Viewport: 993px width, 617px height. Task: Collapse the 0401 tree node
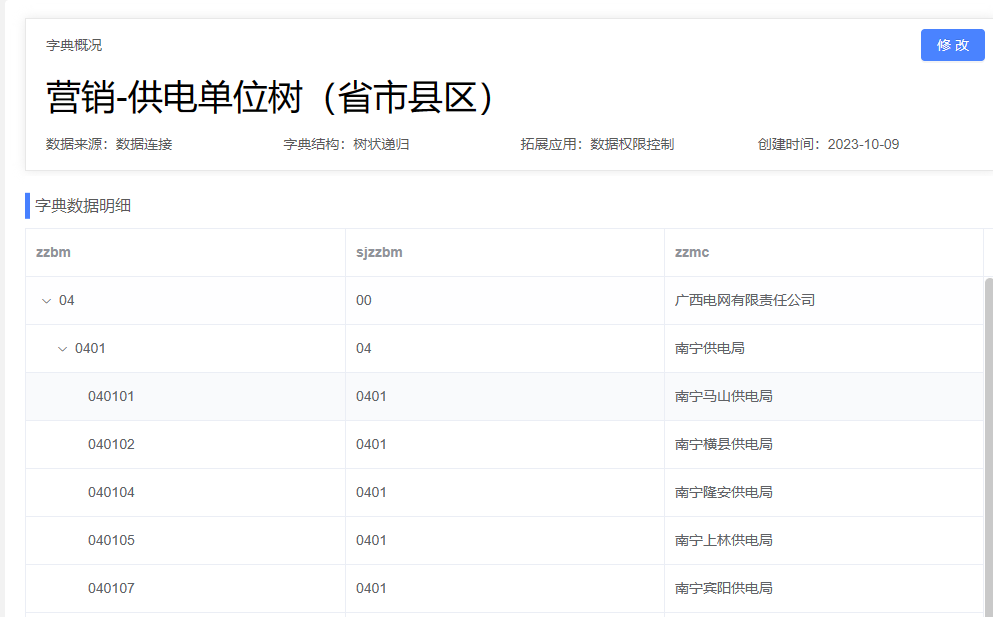click(62, 349)
